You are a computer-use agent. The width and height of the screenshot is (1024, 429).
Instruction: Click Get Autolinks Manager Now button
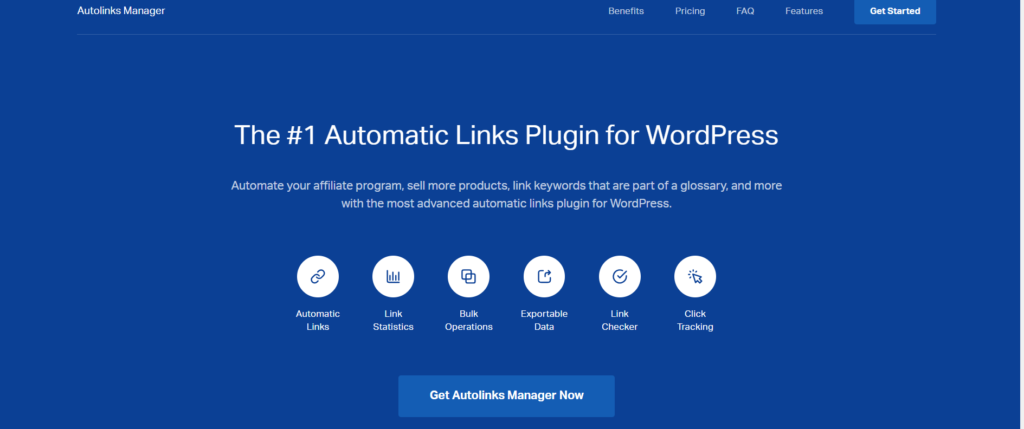[x=506, y=396]
